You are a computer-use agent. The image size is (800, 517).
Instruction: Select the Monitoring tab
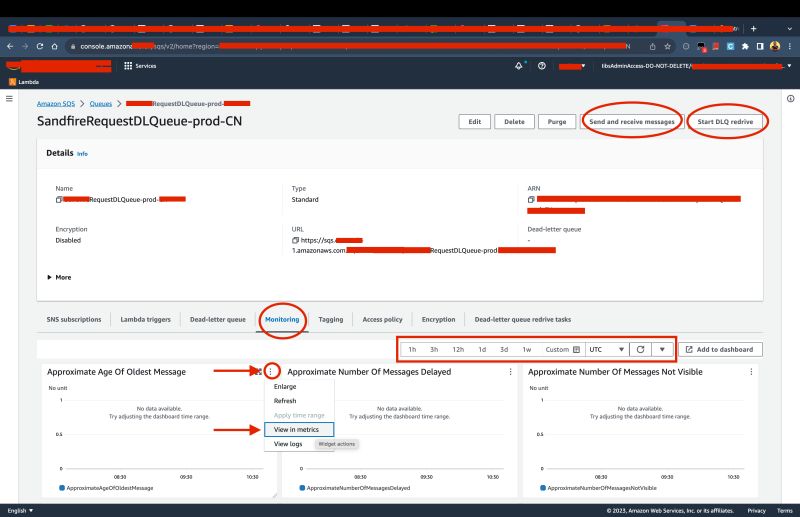(x=282, y=319)
